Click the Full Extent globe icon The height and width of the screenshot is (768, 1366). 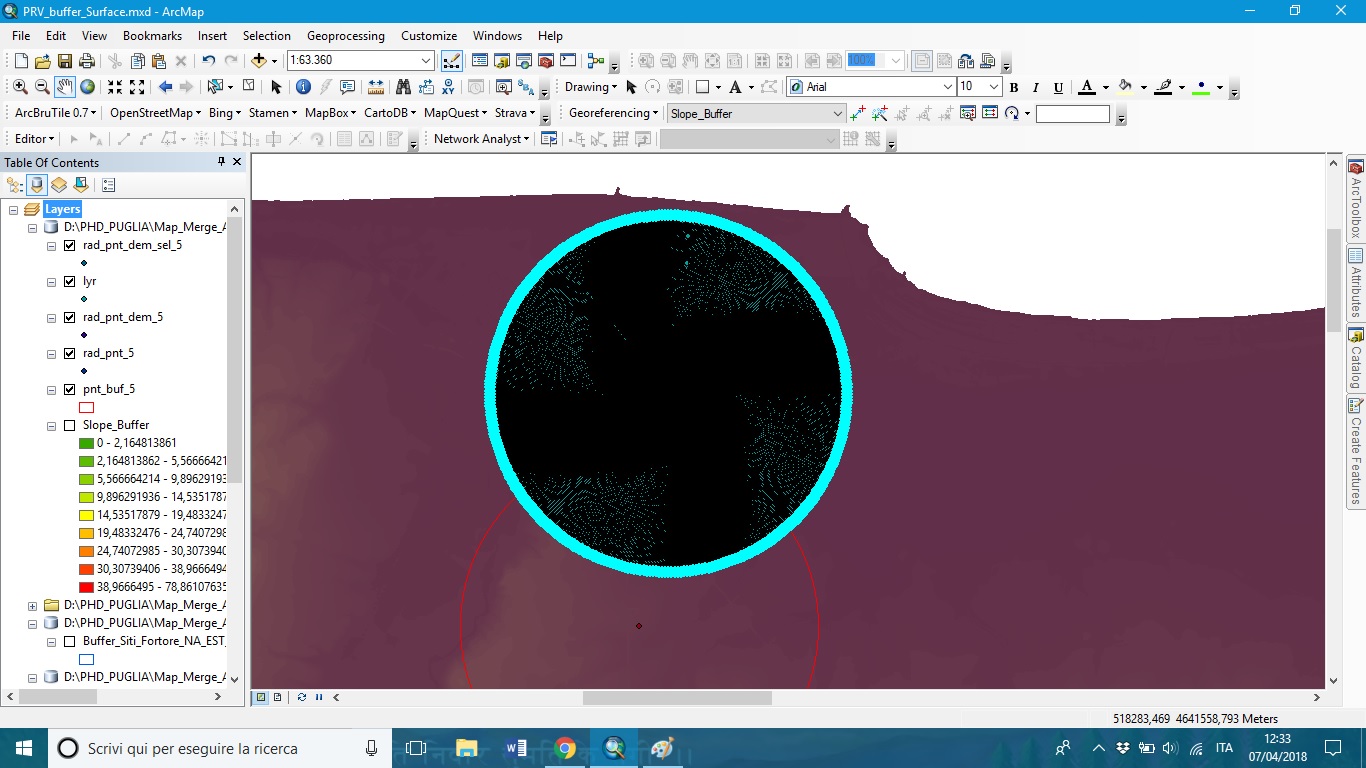point(88,87)
